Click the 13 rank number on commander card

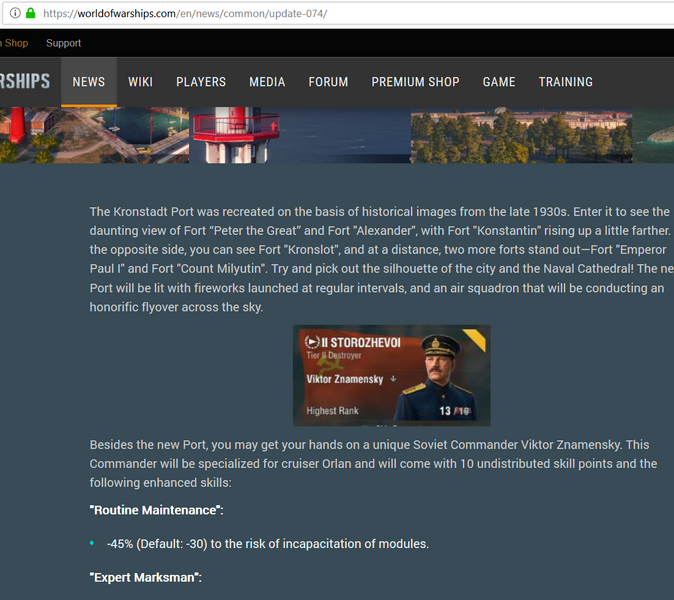pyautogui.click(x=446, y=411)
